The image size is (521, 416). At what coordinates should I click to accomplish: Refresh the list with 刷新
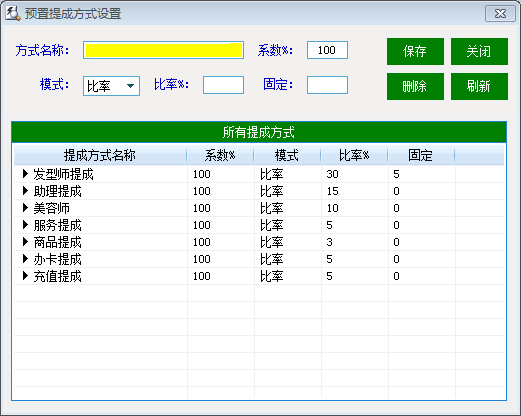(479, 86)
